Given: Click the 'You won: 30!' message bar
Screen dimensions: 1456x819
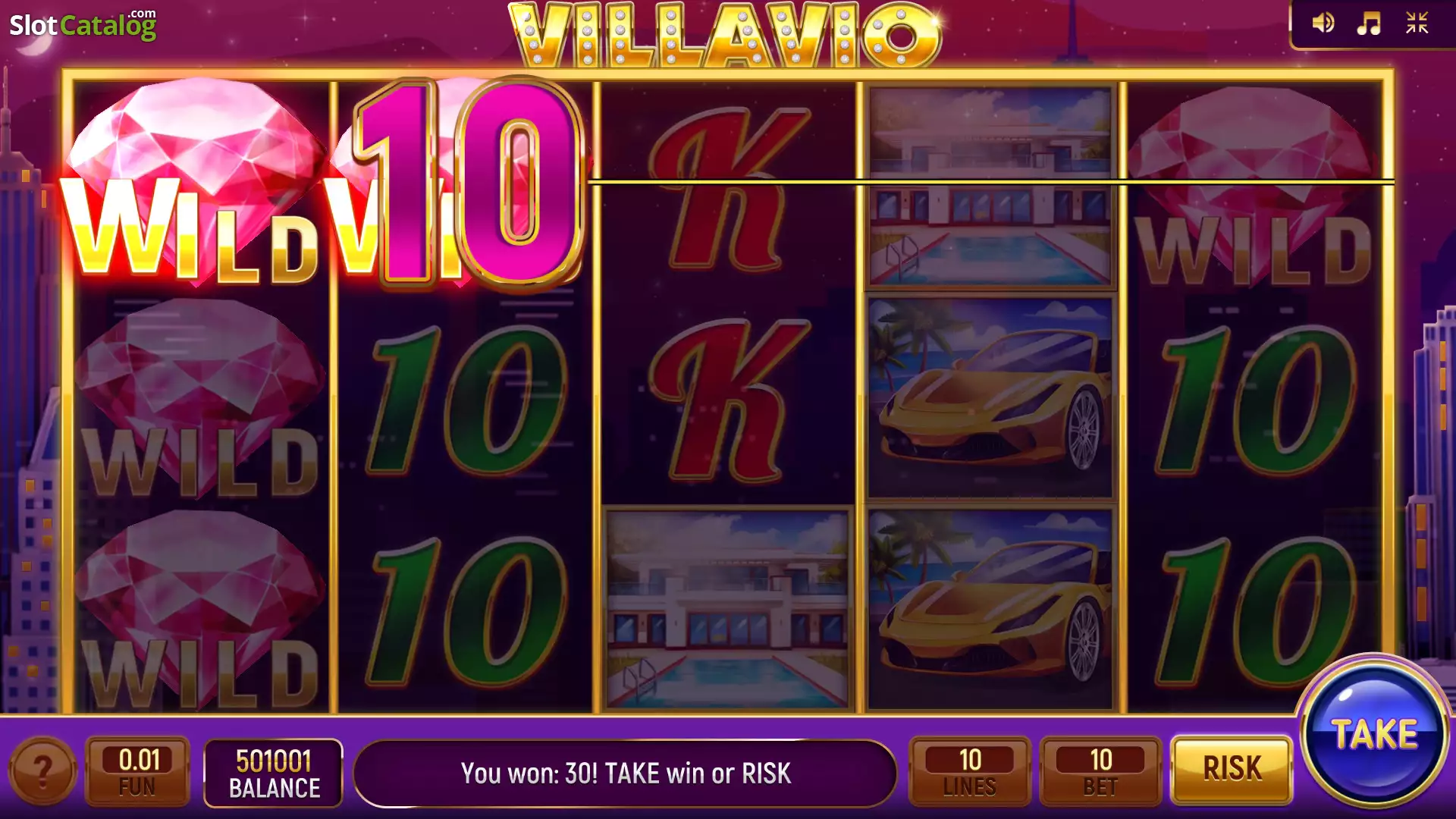Looking at the screenshot, I should coord(626,773).
